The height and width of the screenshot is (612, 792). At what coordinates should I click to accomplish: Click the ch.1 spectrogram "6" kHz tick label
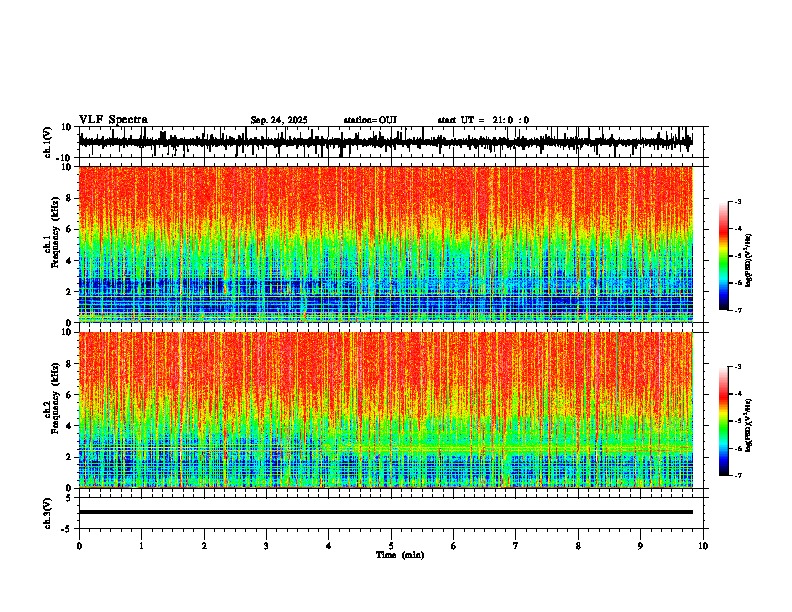click(69, 229)
